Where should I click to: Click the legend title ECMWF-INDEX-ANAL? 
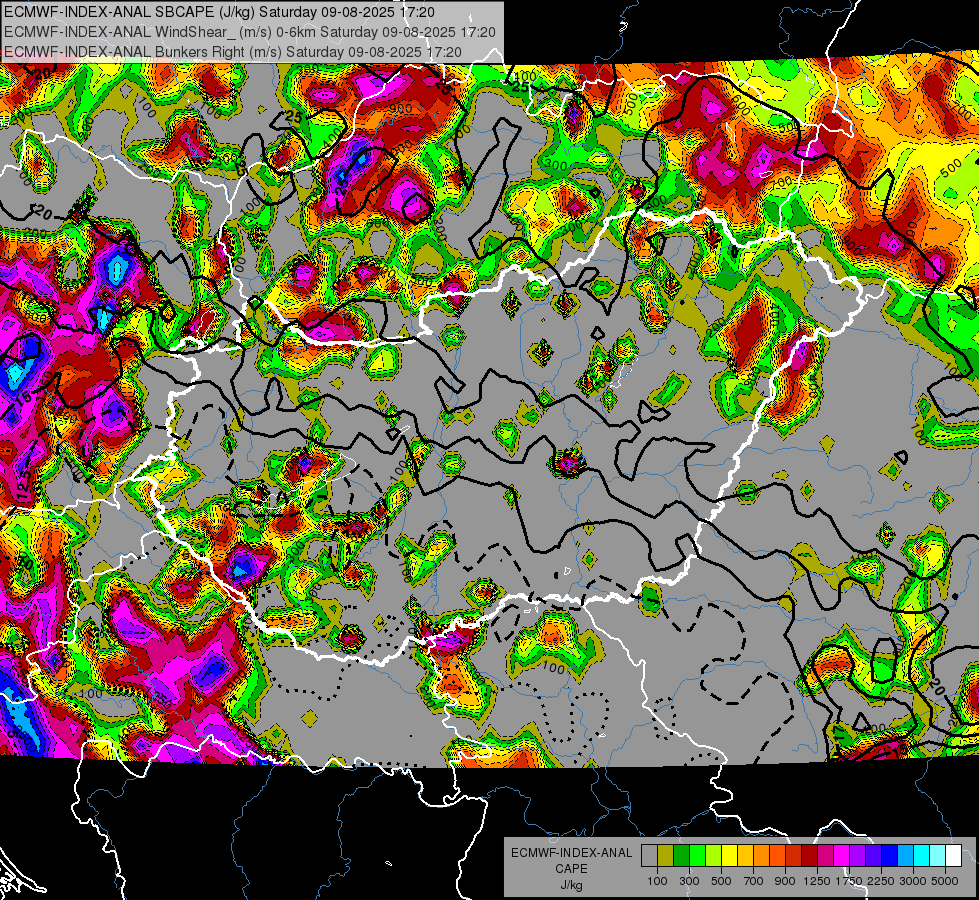coord(571,853)
